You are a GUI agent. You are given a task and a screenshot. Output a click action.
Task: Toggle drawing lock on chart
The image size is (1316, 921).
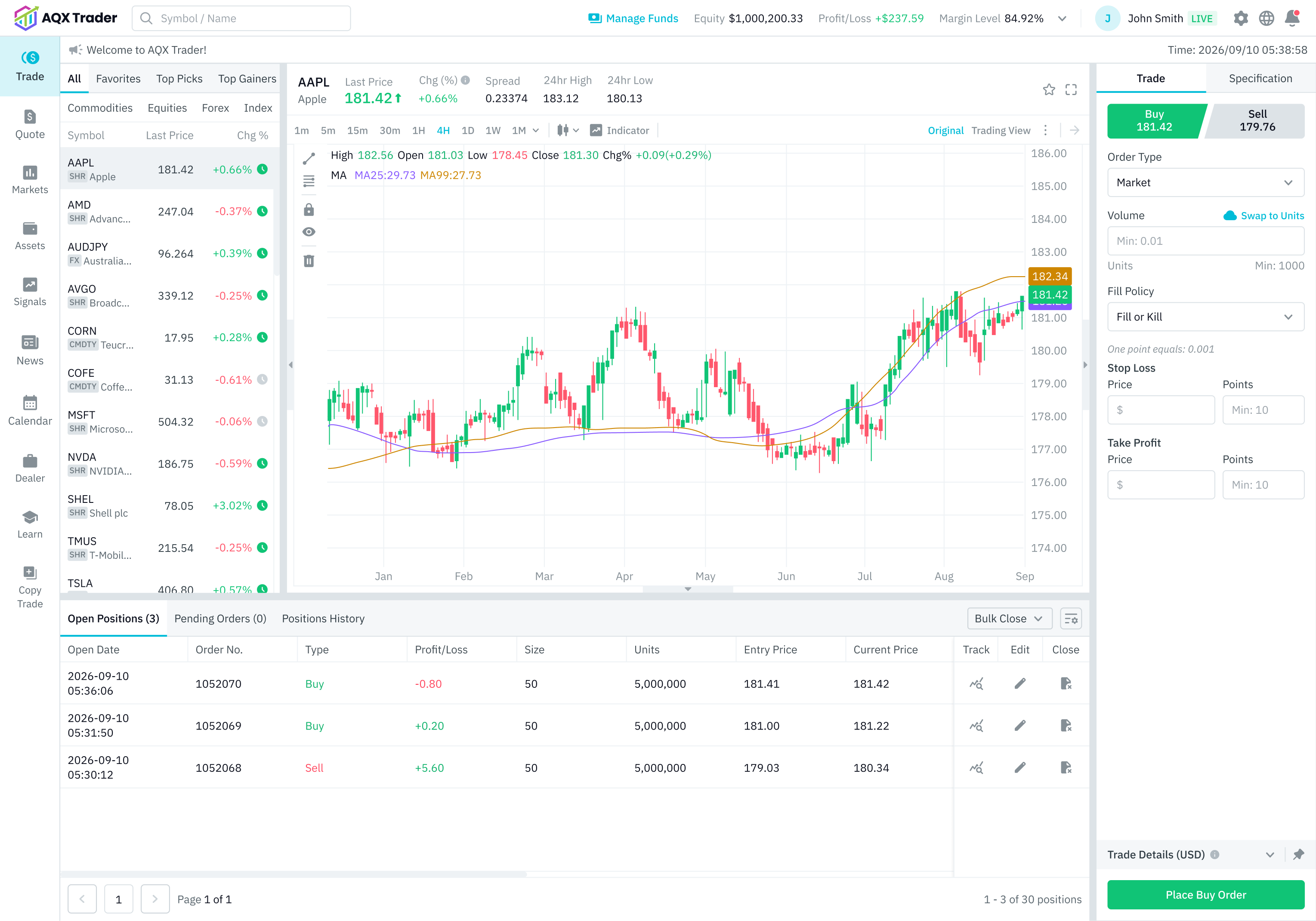309,209
